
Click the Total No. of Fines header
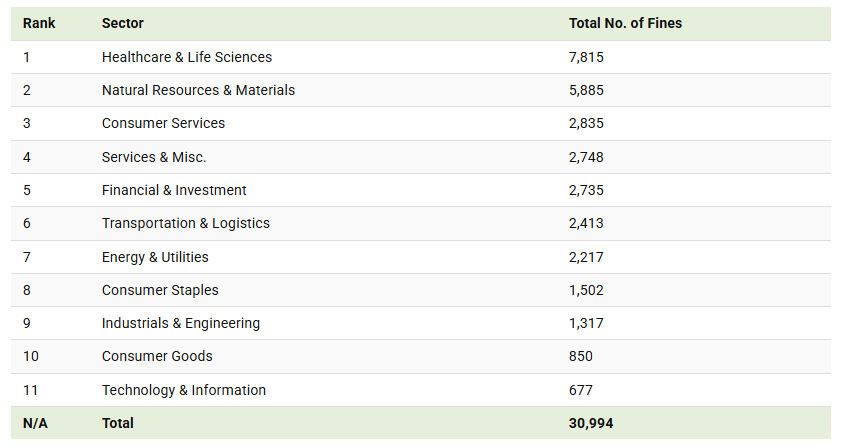(x=625, y=23)
